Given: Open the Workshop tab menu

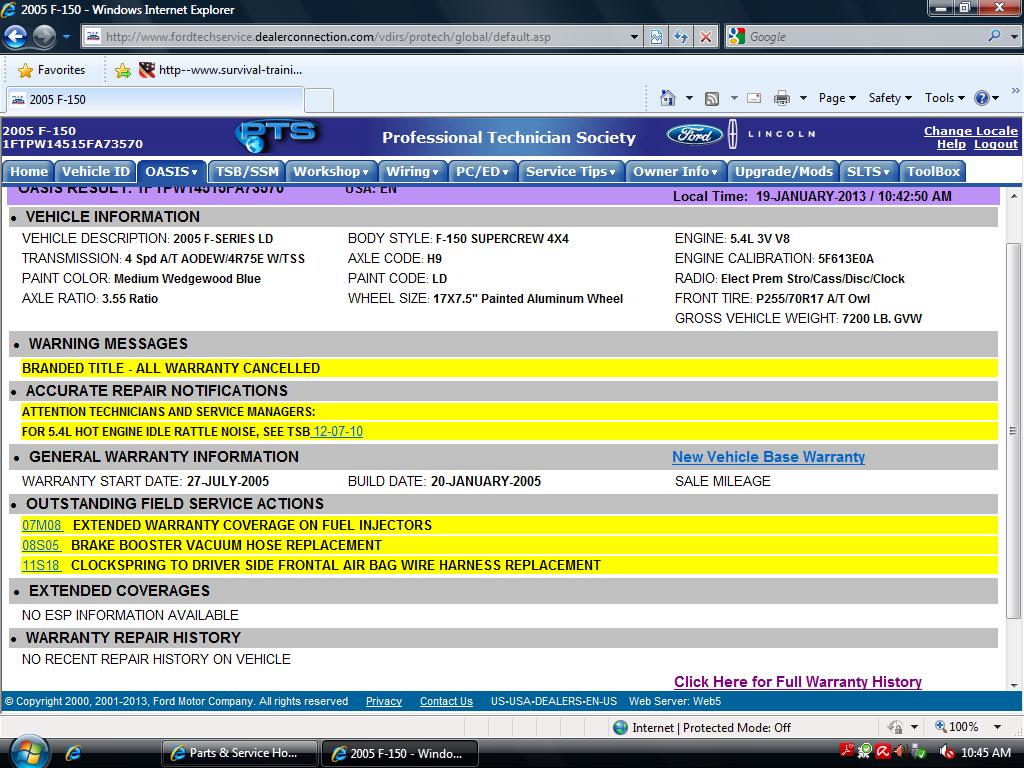Looking at the screenshot, I should pos(331,171).
